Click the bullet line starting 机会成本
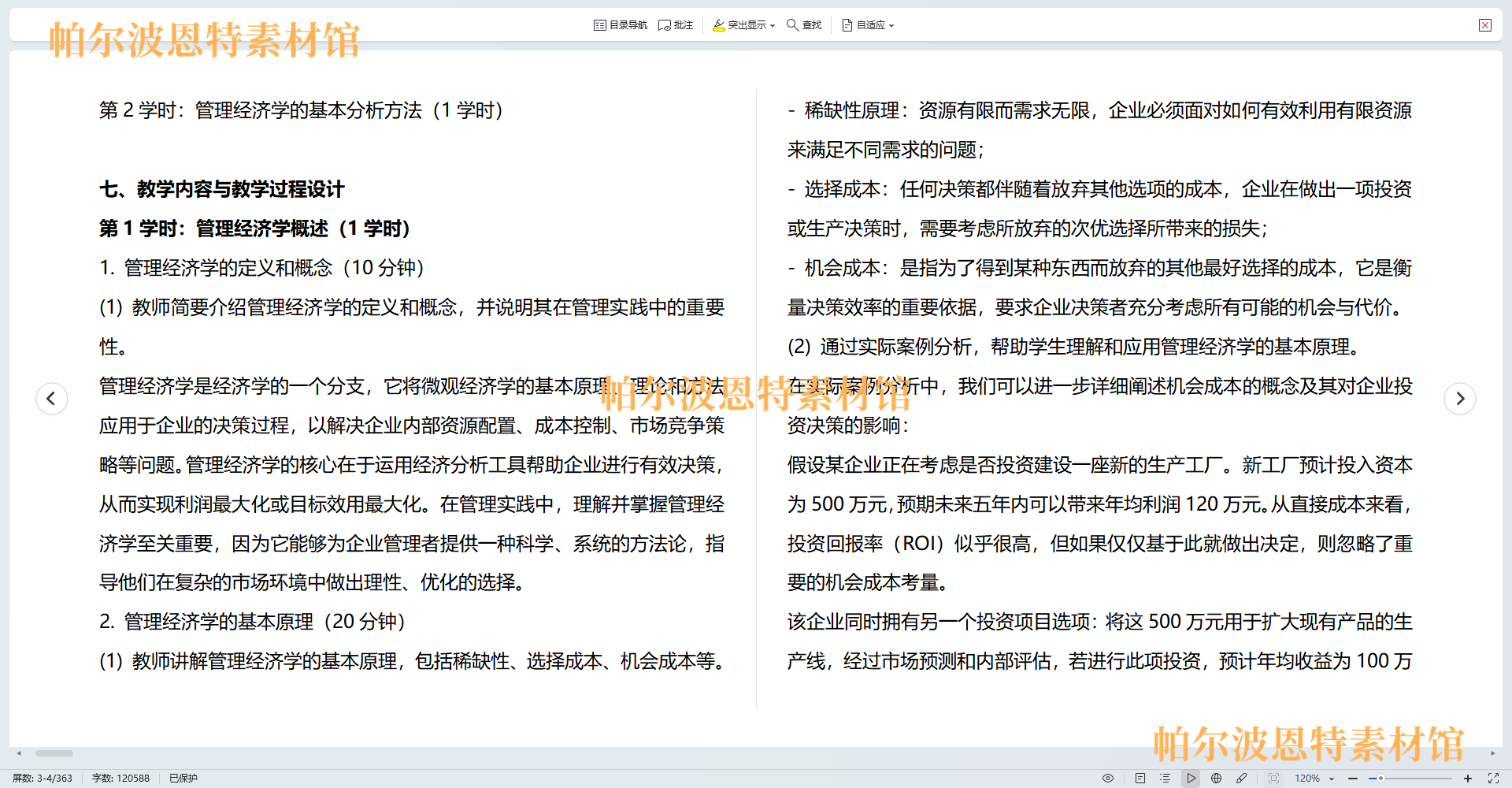 [x=1100, y=268]
